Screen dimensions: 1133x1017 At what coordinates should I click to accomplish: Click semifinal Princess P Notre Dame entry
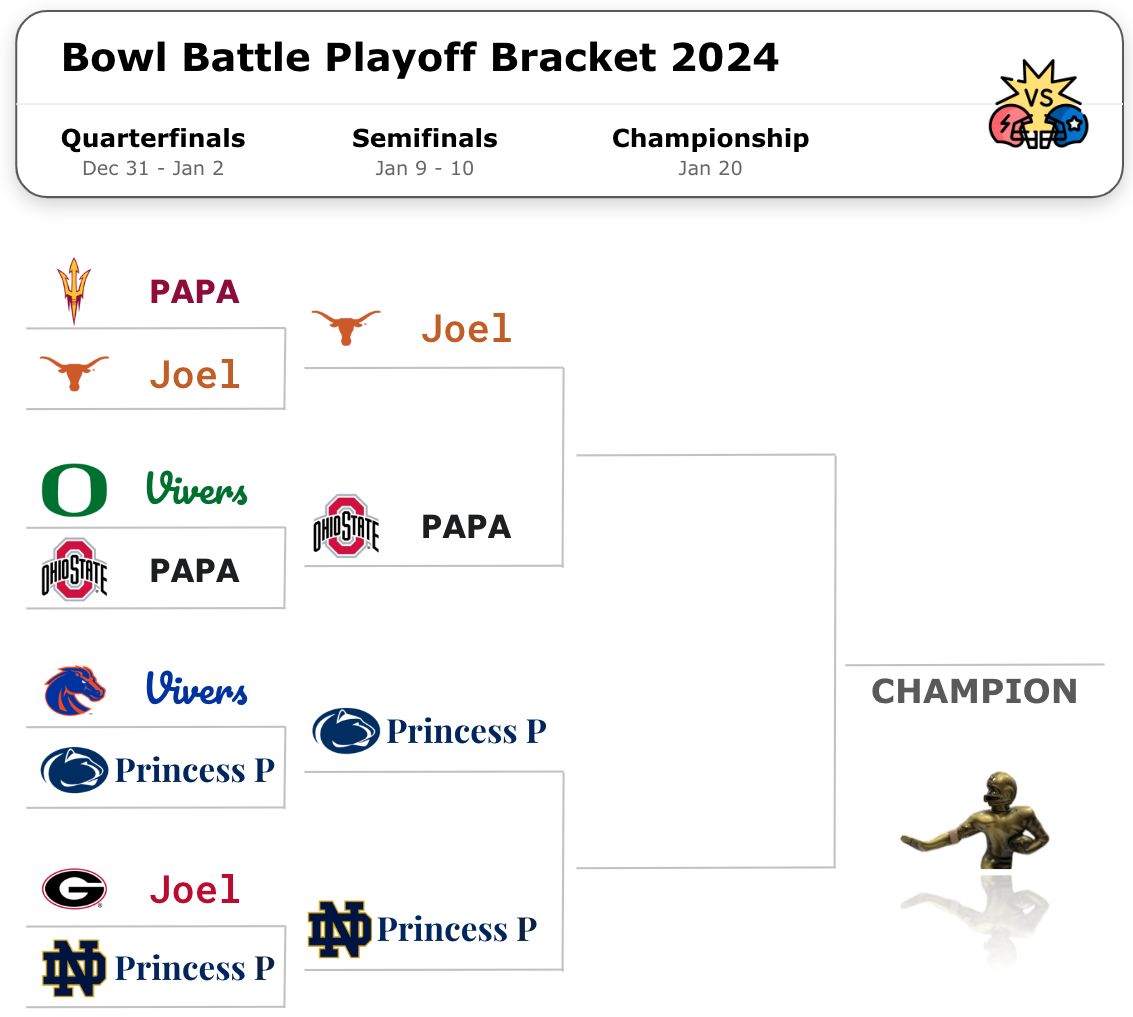coord(456,930)
